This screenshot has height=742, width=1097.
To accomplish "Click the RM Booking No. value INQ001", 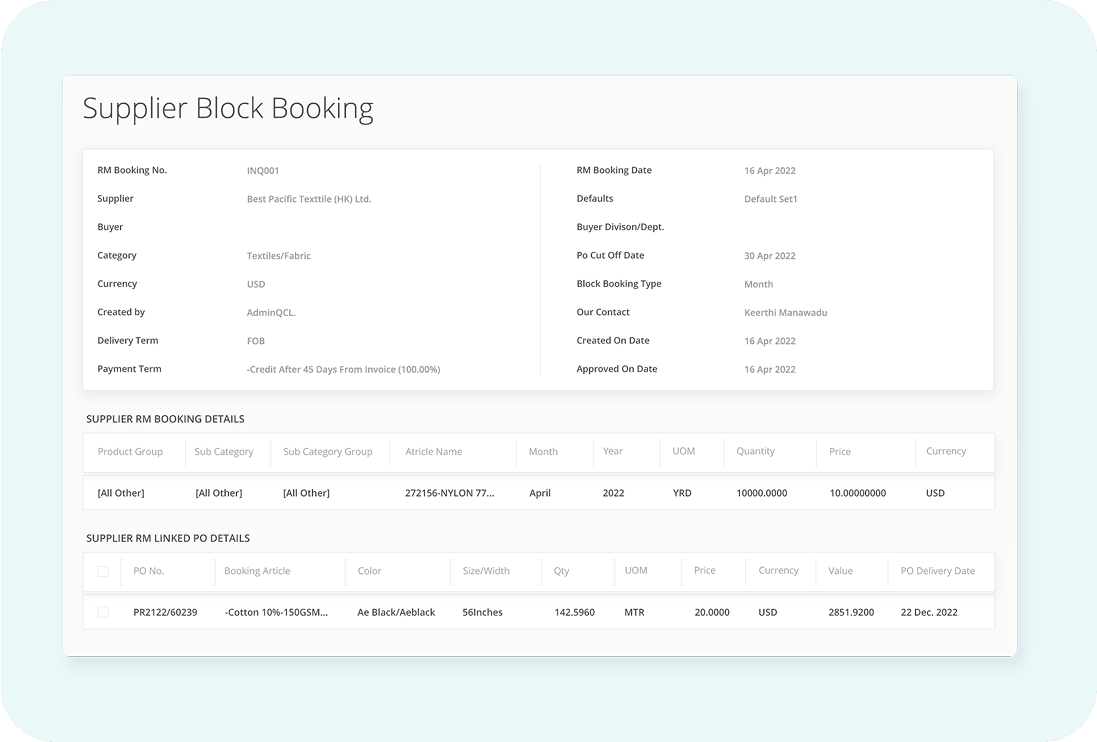I will coord(263,171).
